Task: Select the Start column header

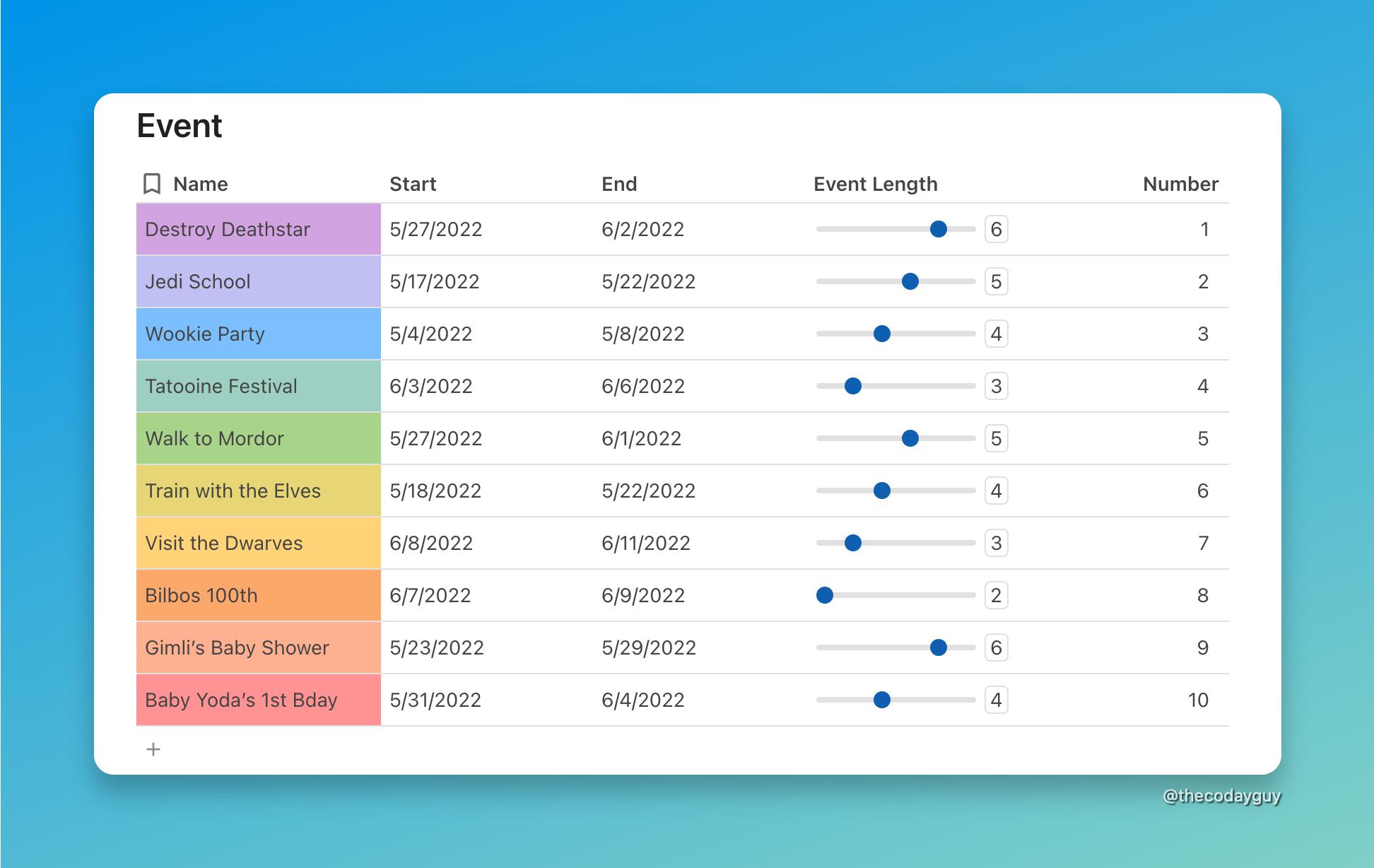Action: pos(413,184)
